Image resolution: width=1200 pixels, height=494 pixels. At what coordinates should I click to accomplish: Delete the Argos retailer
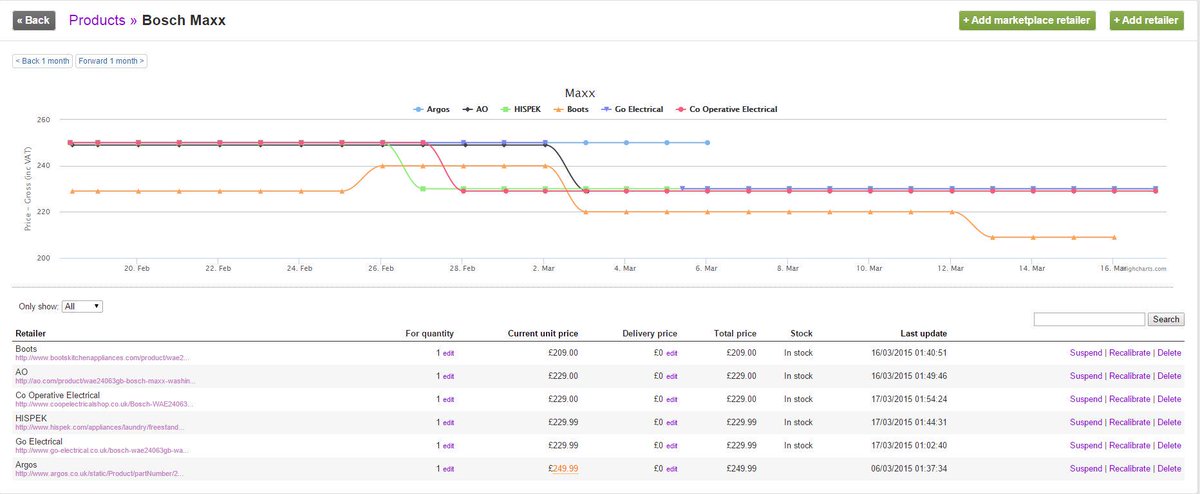[1169, 468]
